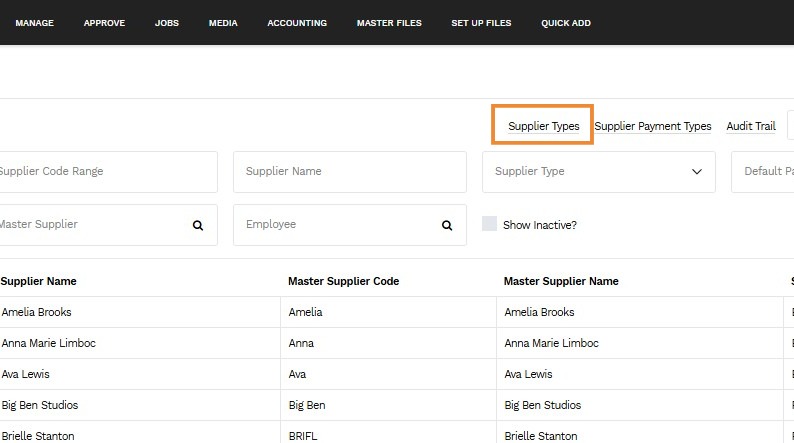Open the APPROVE menu
Viewport: 794px width, 443px height.
(x=104, y=23)
